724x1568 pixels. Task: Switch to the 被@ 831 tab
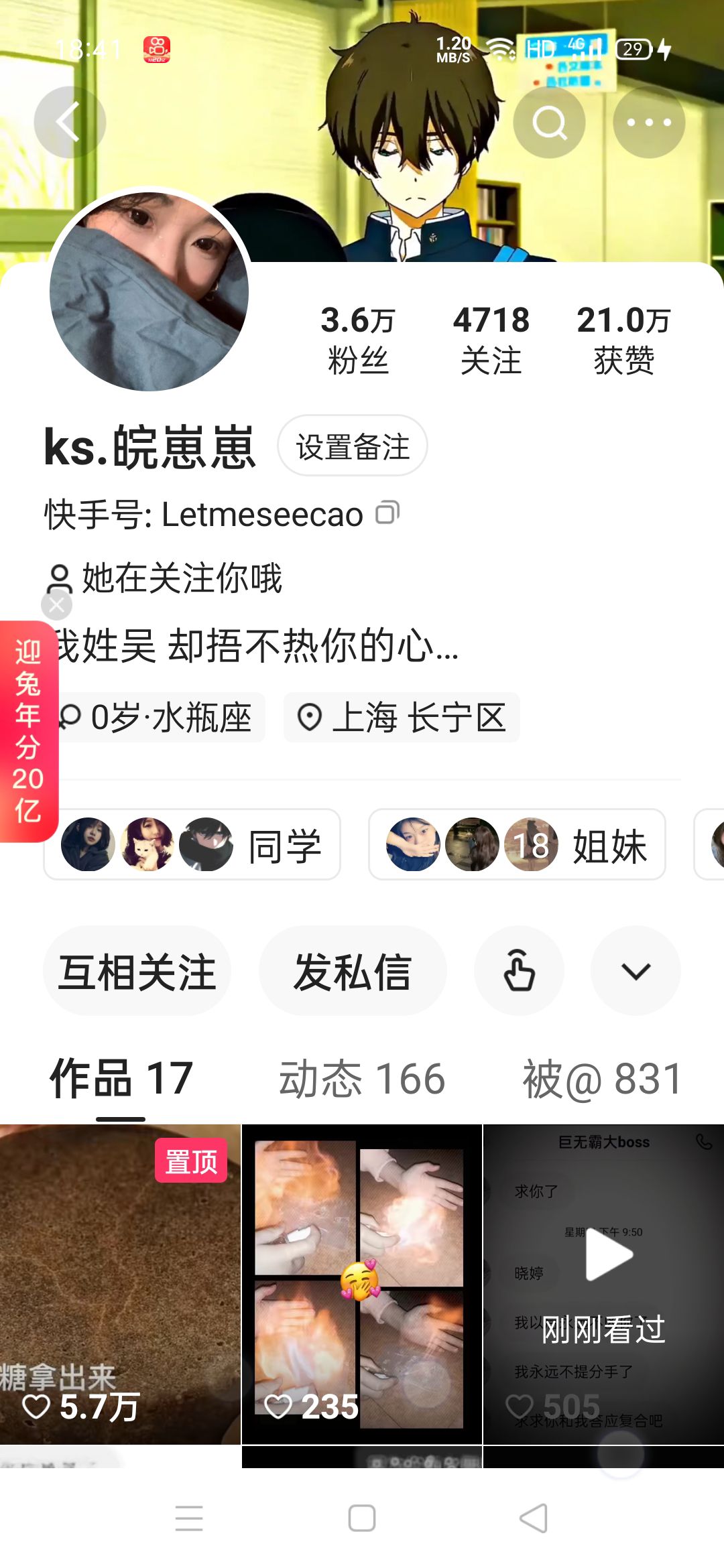603,1079
